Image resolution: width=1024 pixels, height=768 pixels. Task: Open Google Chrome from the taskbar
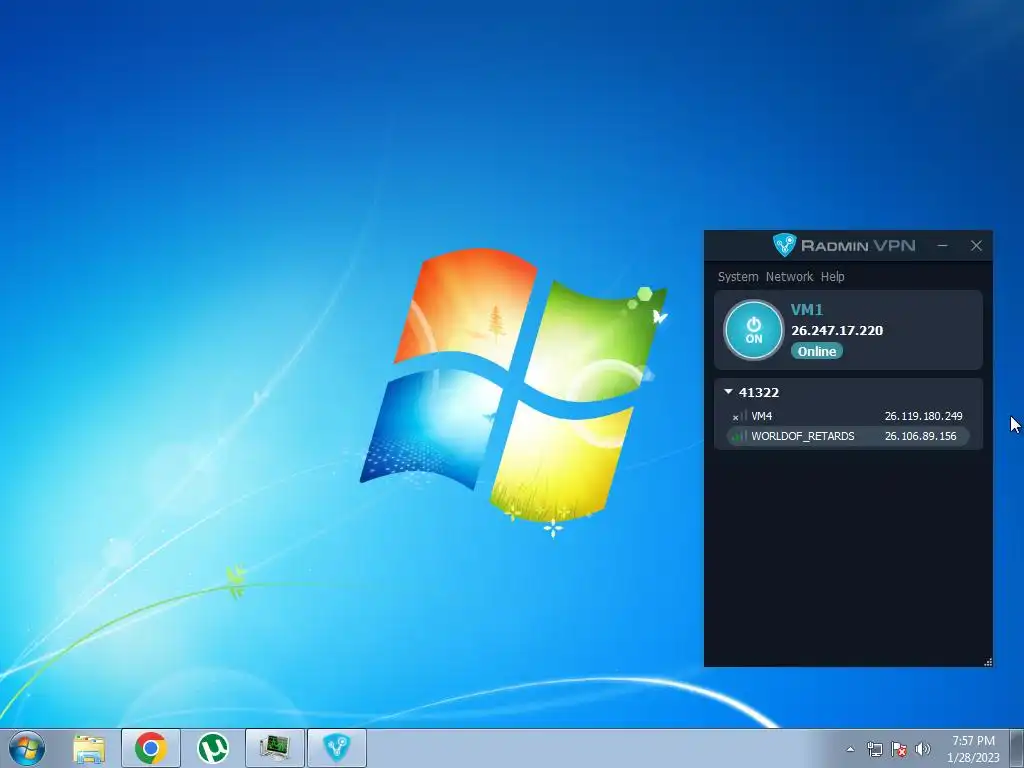(151, 748)
